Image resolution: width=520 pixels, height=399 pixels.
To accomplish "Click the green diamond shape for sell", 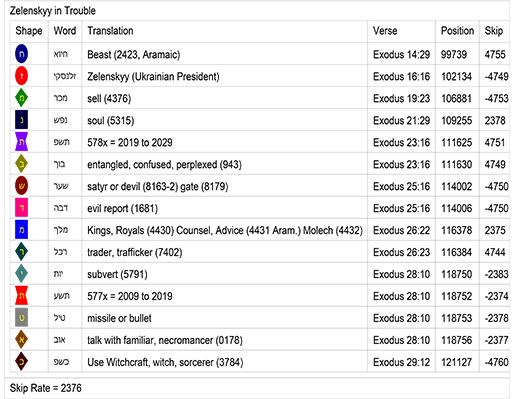I will point(21,98).
